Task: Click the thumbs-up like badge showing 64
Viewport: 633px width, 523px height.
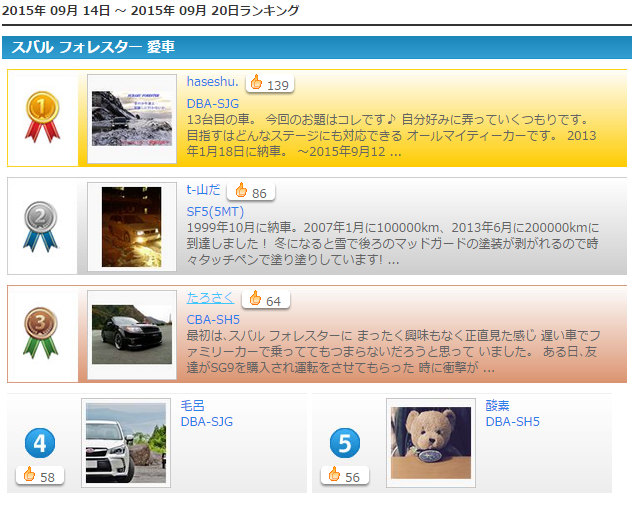Action: click(x=266, y=299)
